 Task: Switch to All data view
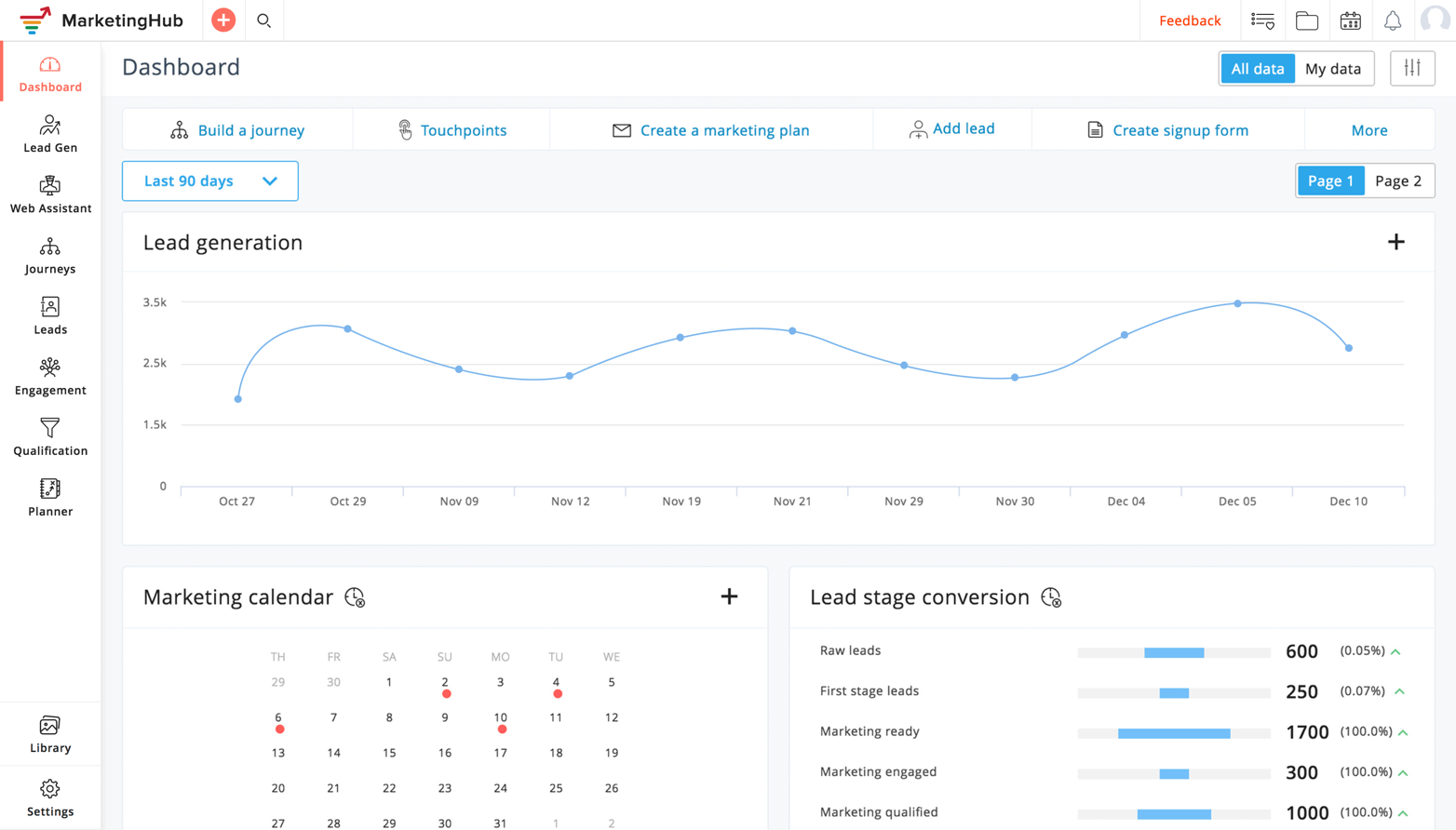1257,68
